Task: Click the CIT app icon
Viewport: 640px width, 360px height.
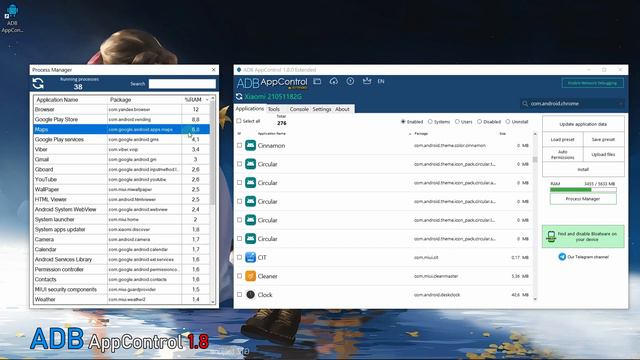Action: click(x=250, y=257)
